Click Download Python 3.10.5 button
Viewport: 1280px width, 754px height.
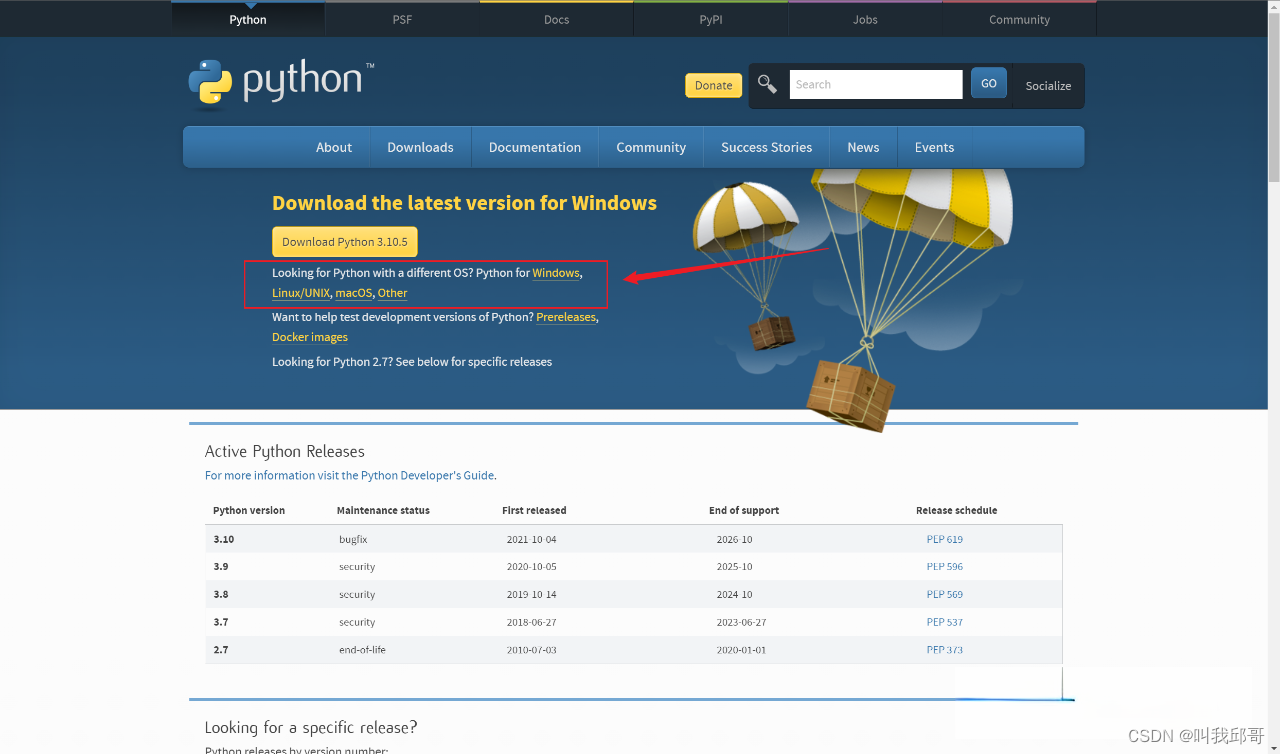coord(345,242)
